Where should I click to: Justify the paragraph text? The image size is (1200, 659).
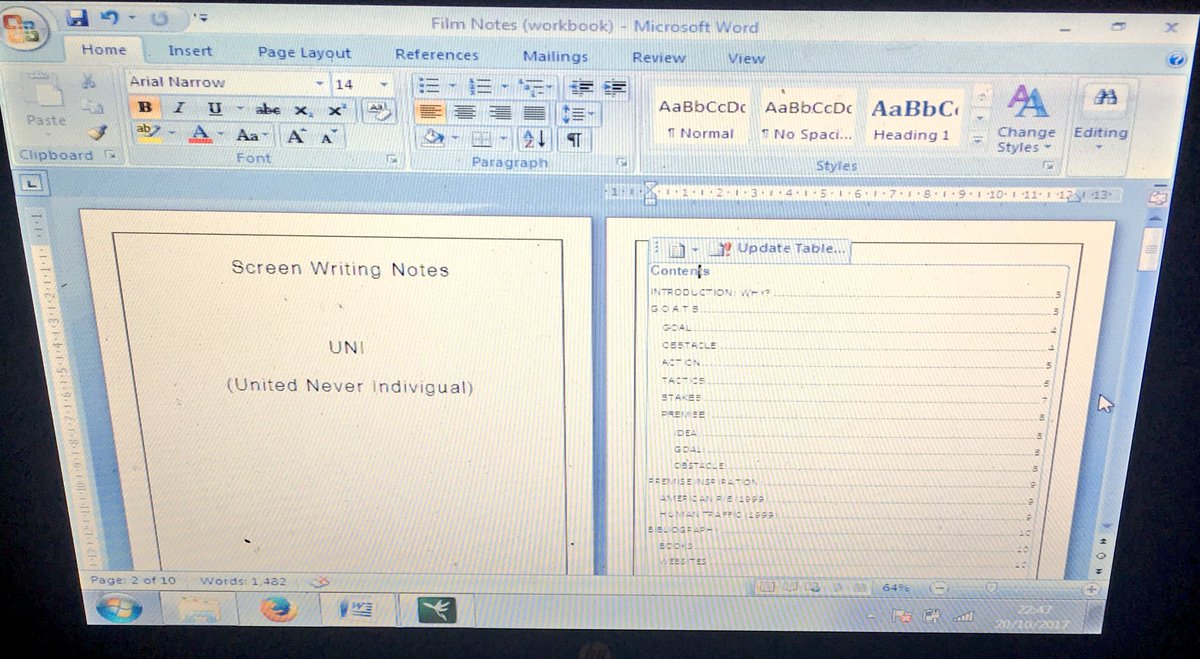click(x=535, y=112)
